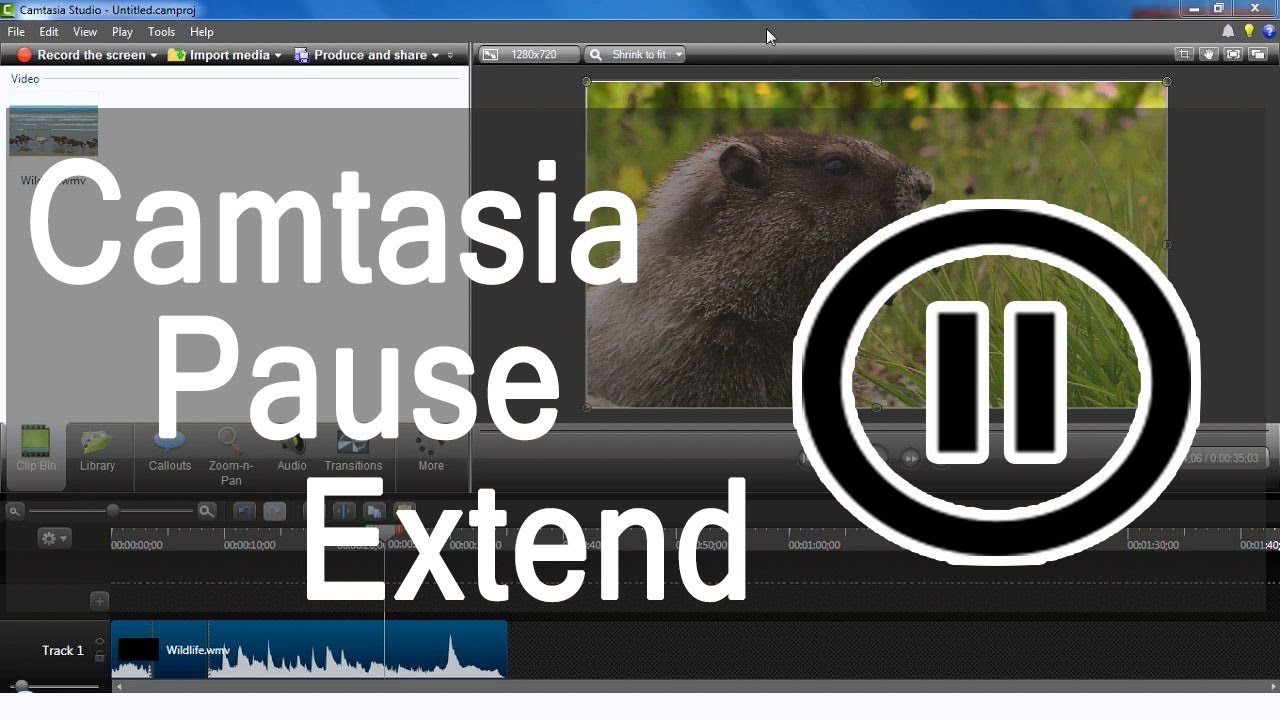The width and height of the screenshot is (1280, 720).
Task: Click the playhead marker on the timeline ruler
Action: [x=384, y=534]
